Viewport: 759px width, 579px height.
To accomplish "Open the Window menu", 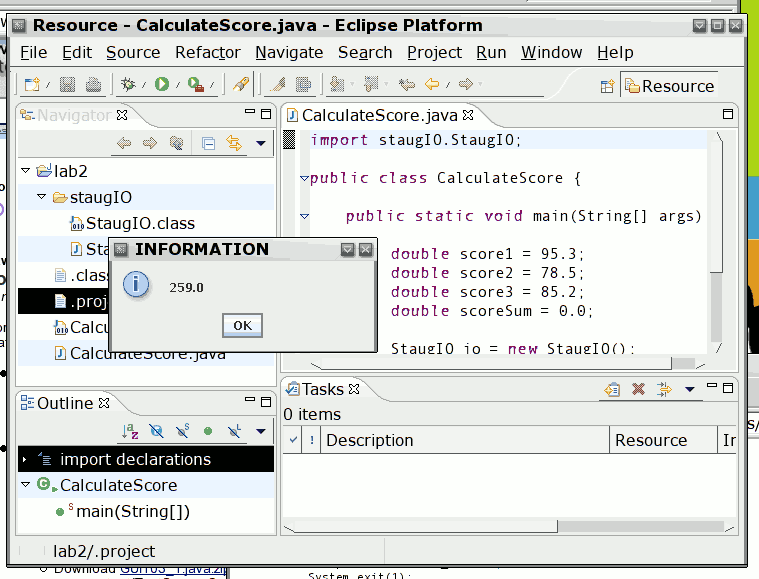I will tap(551, 52).
